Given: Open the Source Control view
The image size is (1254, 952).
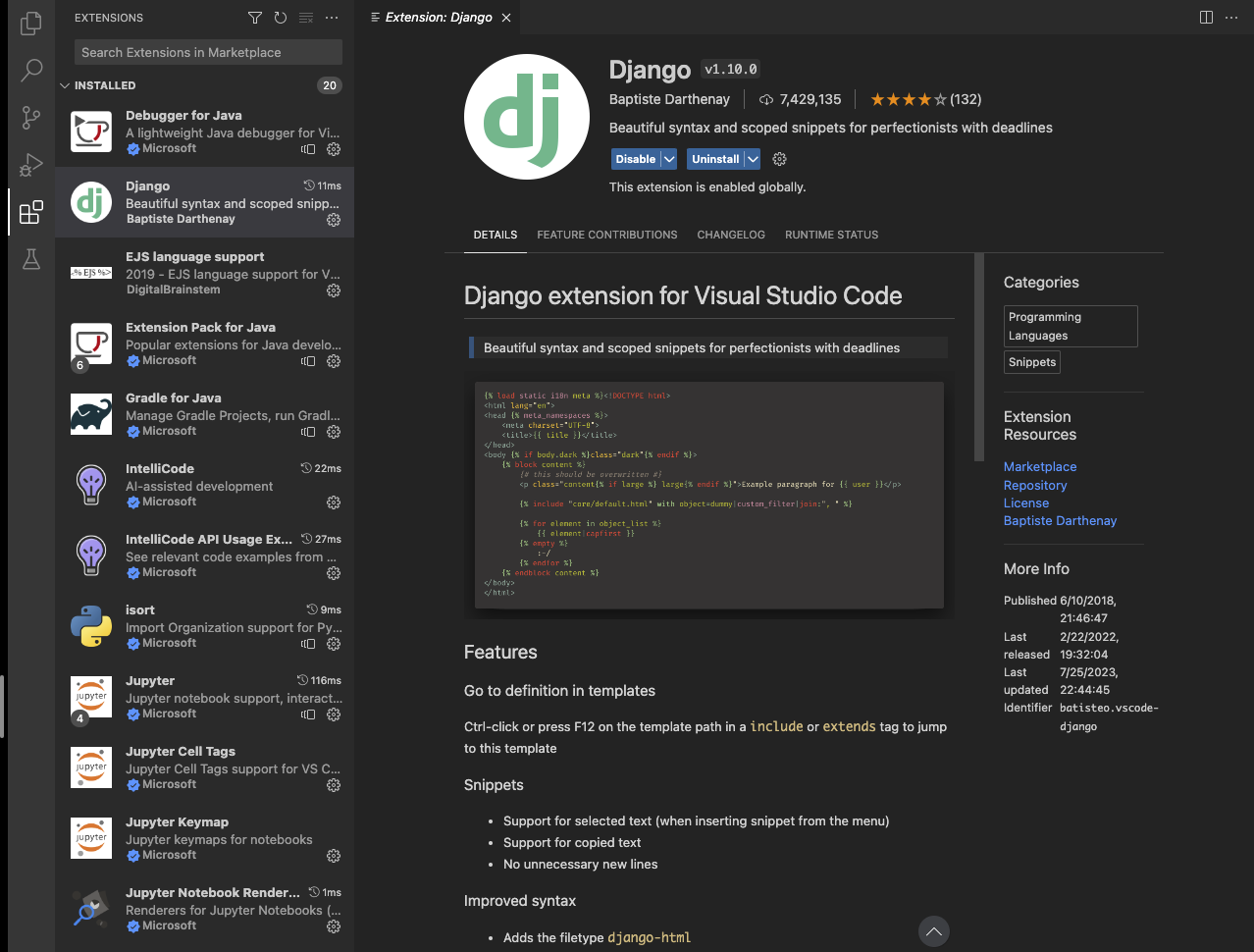Looking at the screenshot, I should 31,117.
